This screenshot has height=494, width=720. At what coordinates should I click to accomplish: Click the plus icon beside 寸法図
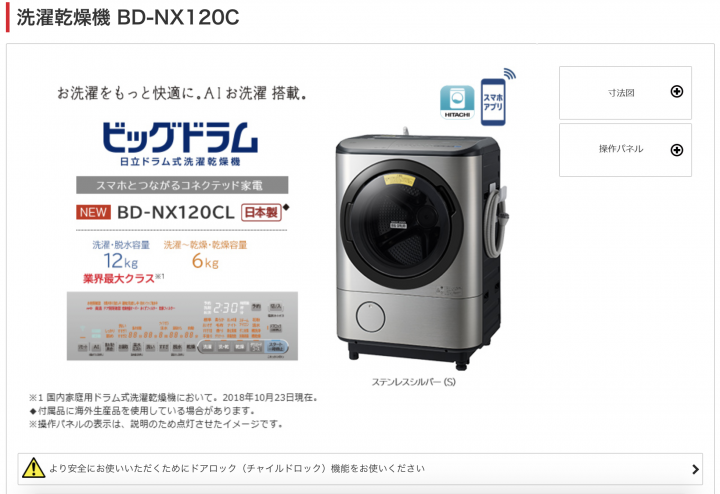coord(676,92)
